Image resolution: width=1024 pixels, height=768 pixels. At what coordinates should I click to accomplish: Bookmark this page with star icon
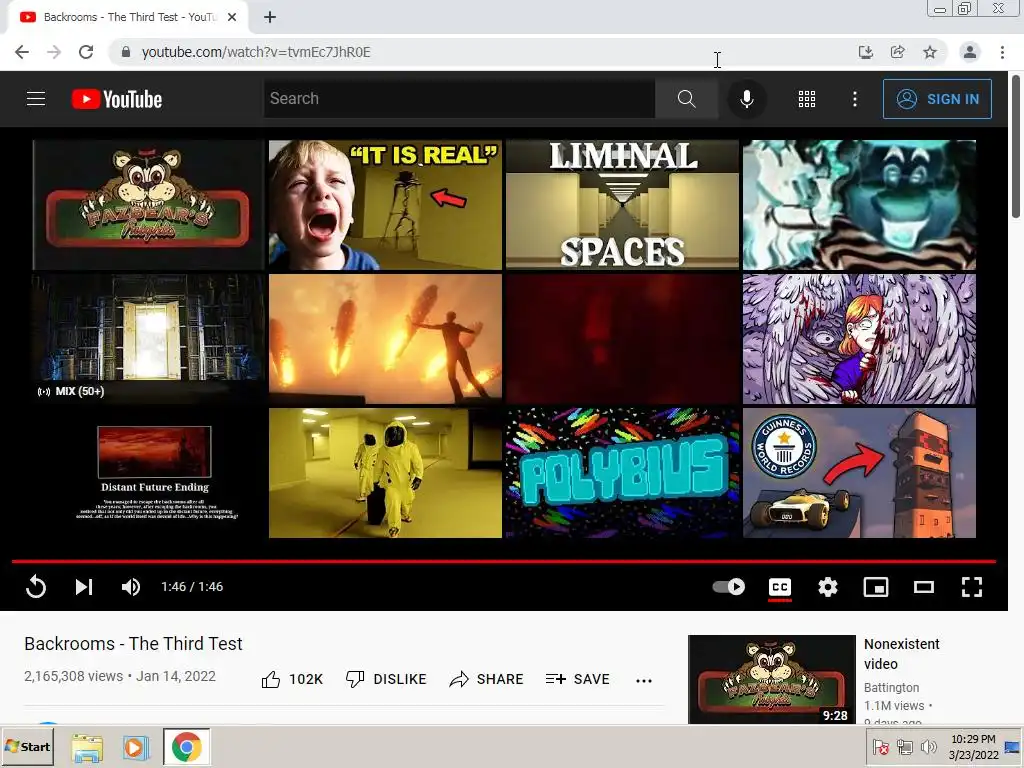[x=930, y=52]
